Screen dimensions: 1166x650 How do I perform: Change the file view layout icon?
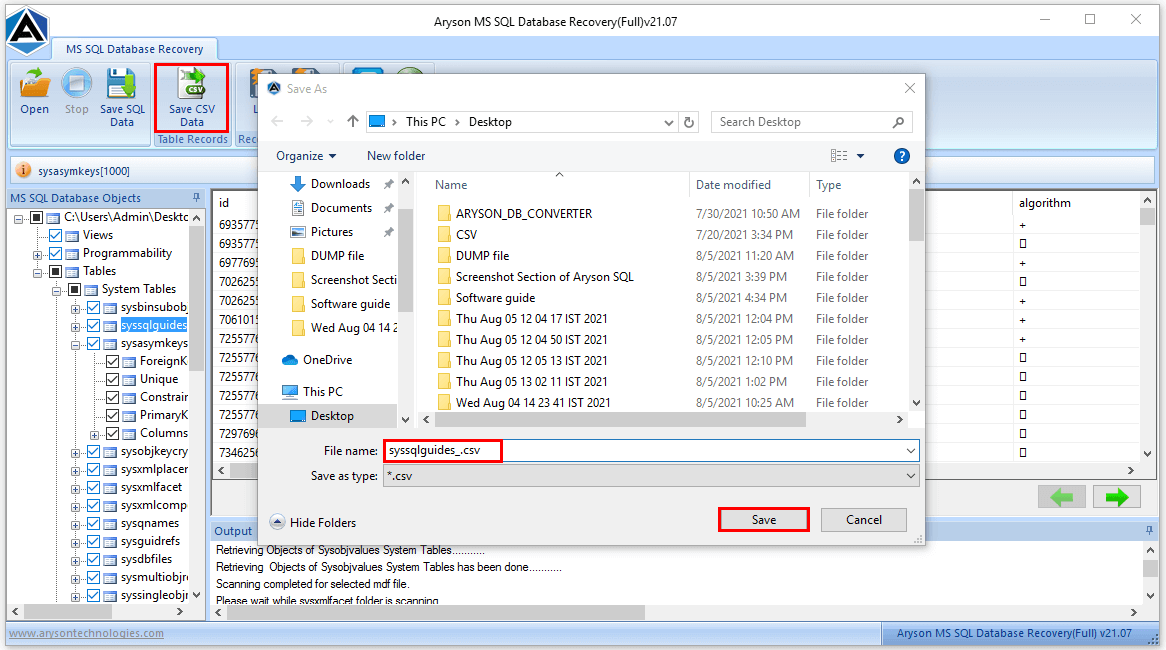click(839, 155)
